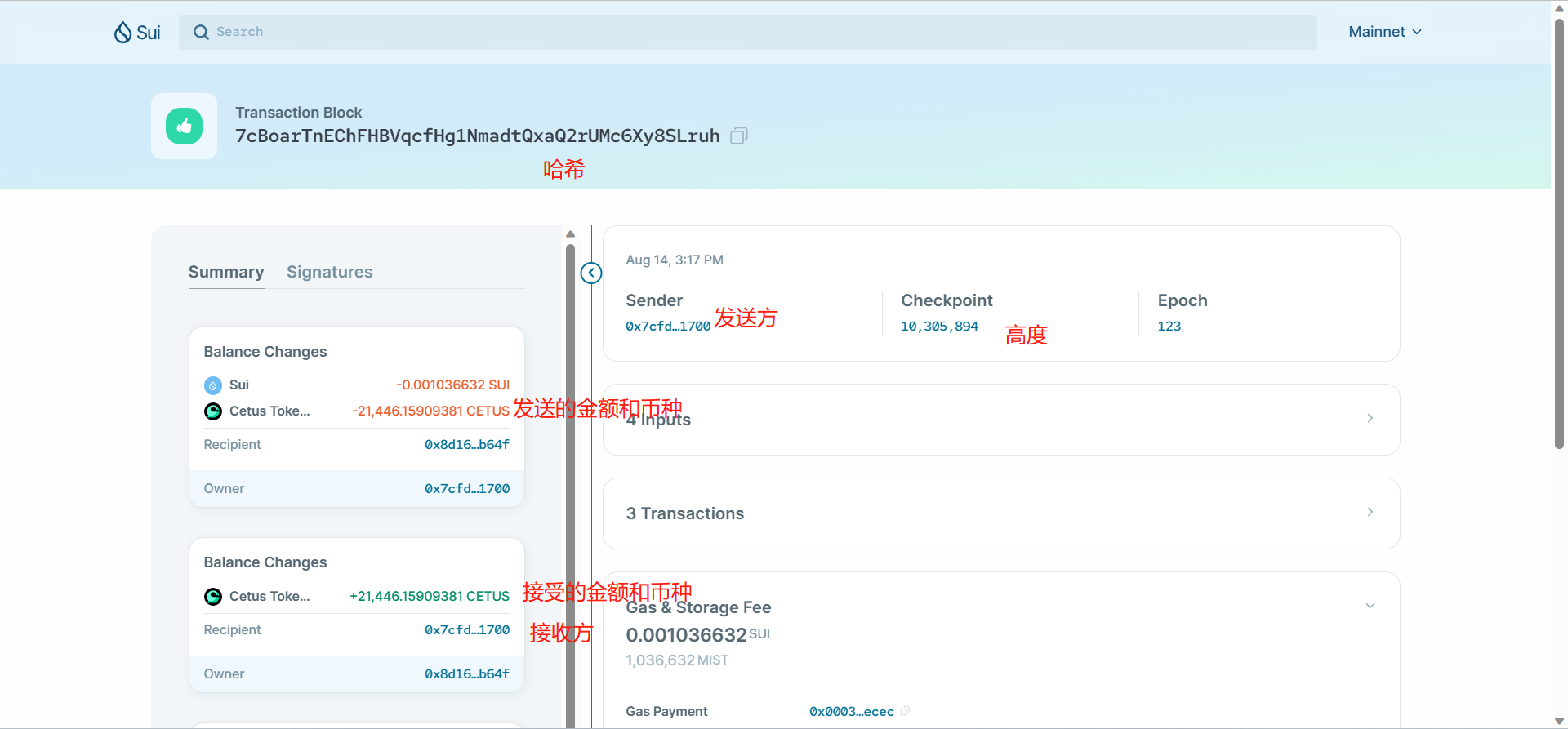Collapse the left panel with arrow circle
This screenshot has height=729, width=1568.
[x=591, y=273]
